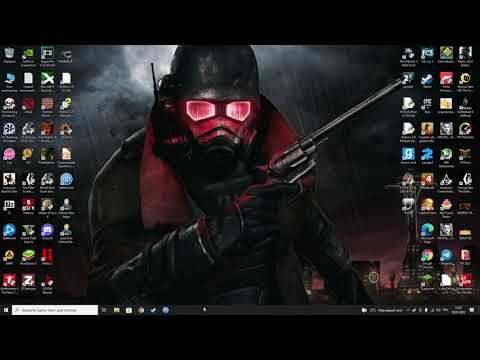Launch the red Forza Horizon shortcut
The height and width of the screenshot is (360, 480).
click(446, 82)
